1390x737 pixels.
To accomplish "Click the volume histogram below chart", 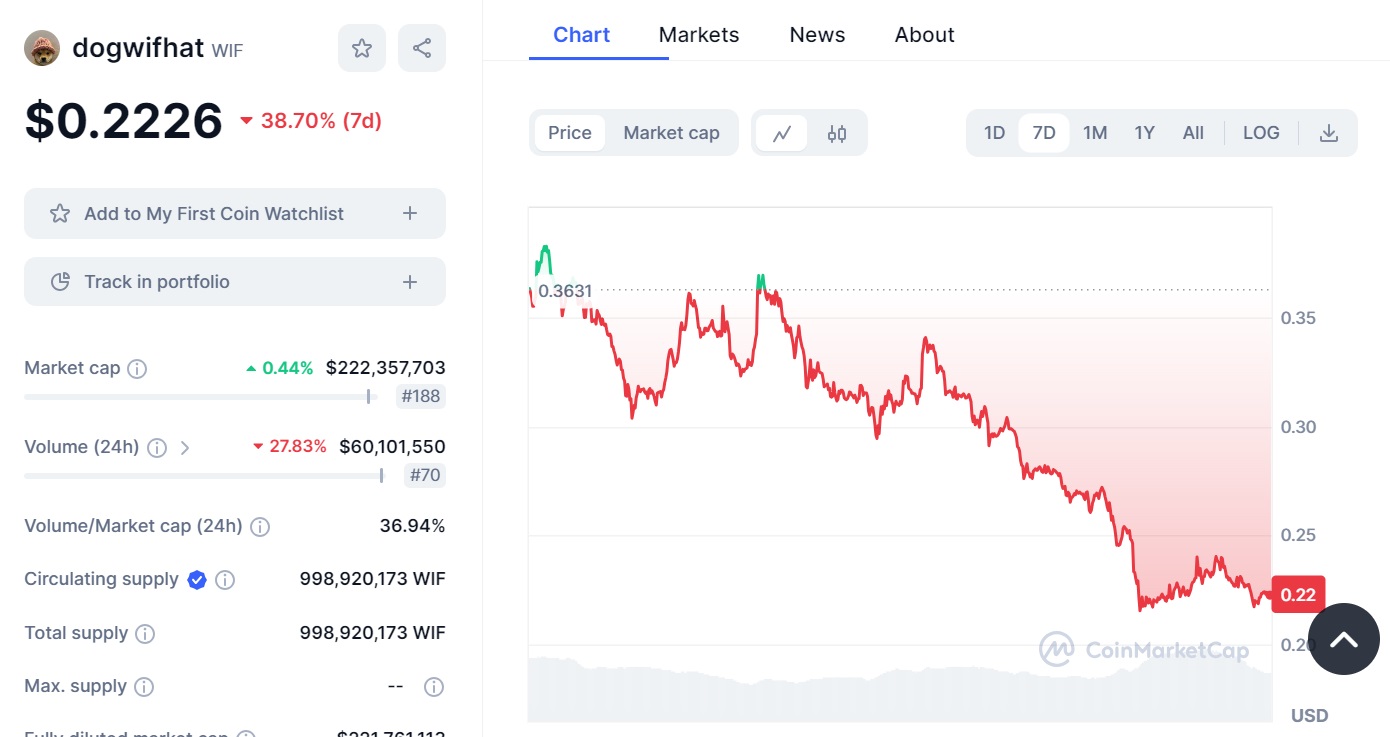I will (900, 688).
